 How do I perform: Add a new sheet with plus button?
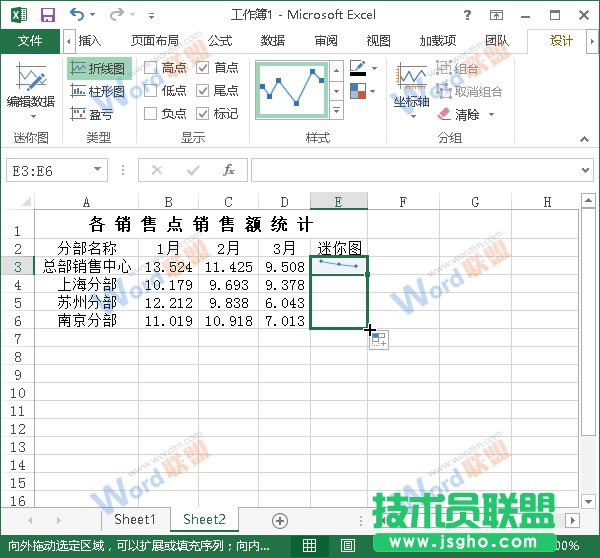click(x=280, y=520)
